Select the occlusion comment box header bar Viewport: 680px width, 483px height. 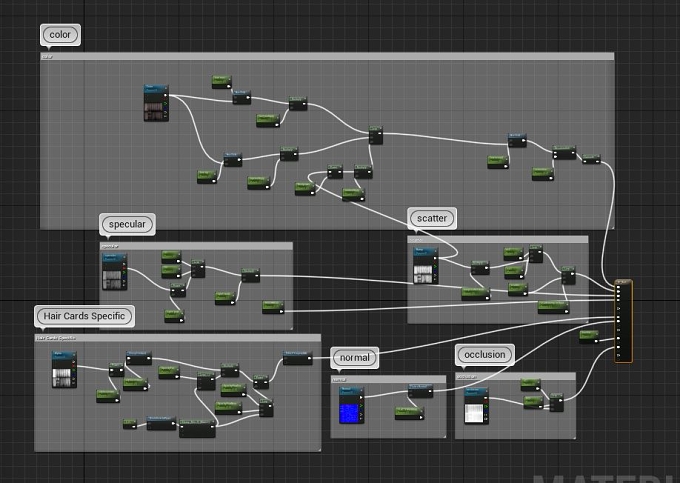point(515,376)
